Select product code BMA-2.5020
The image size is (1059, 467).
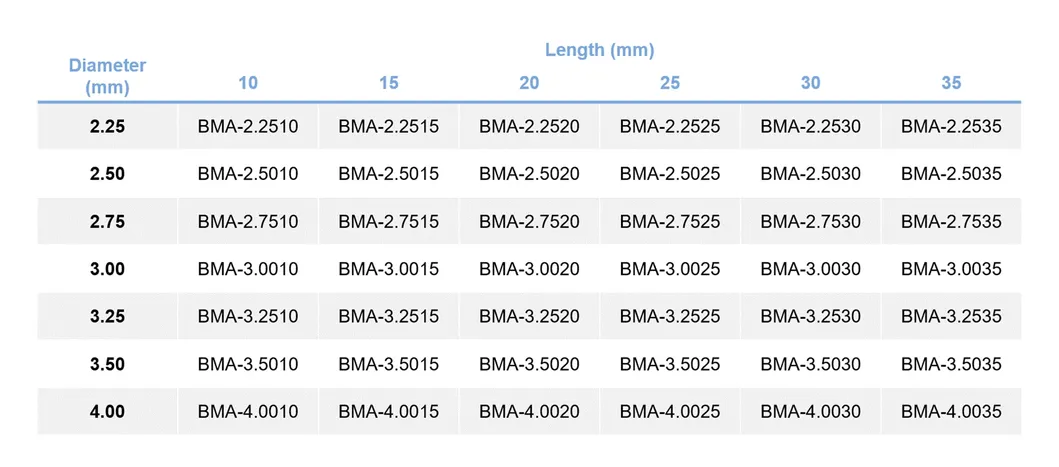[x=529, y=174]
